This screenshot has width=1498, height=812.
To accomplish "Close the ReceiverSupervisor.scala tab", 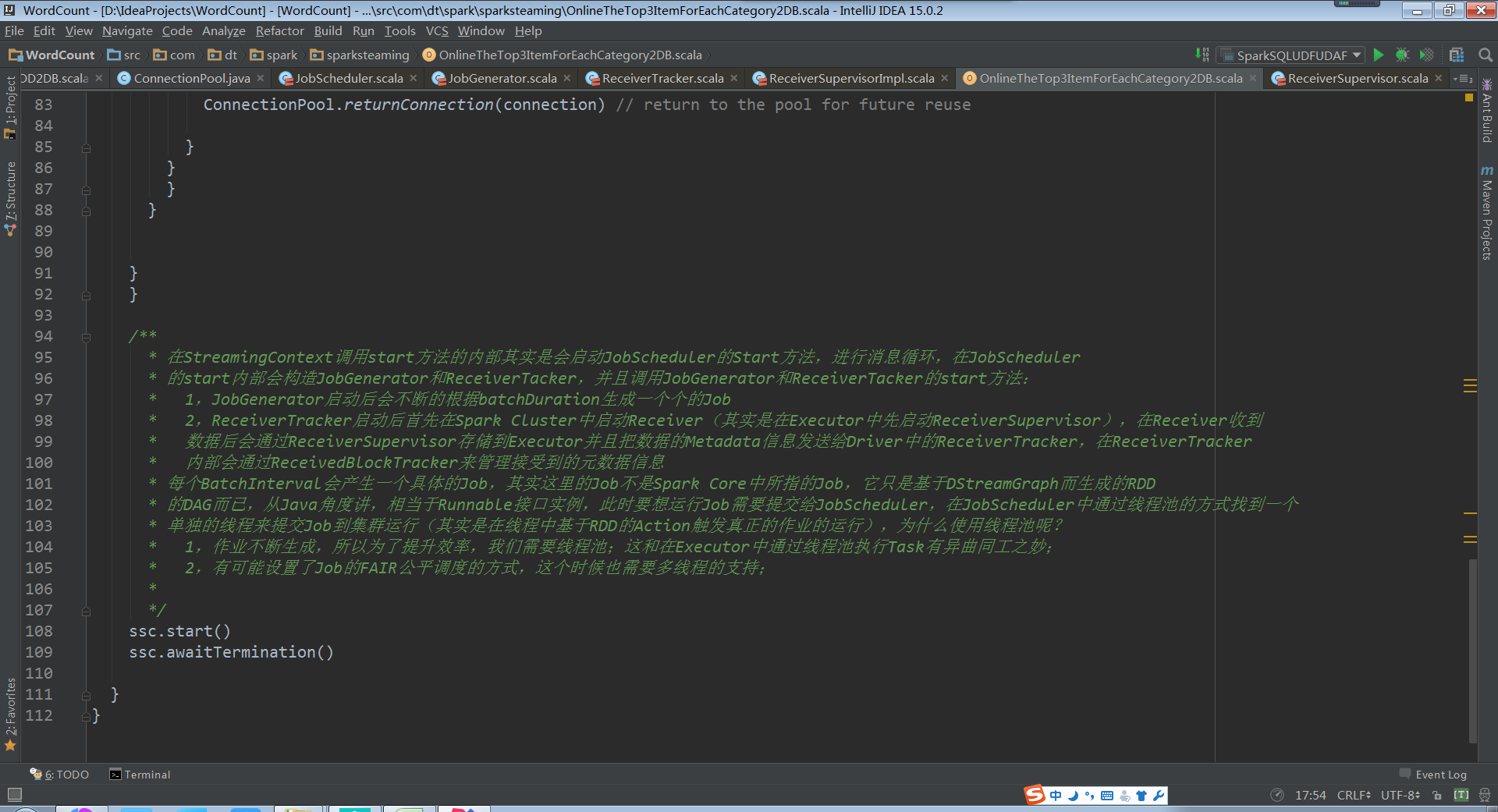I will pos(1439,78).
